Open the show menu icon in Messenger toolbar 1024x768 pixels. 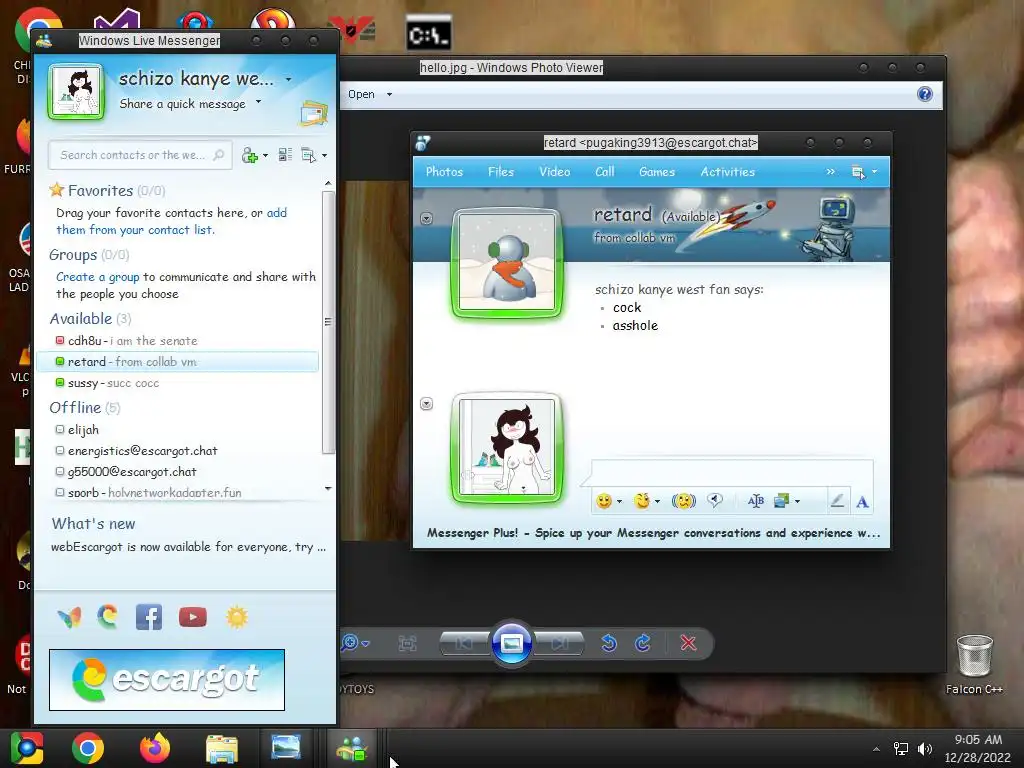click(x=308, y=155)
